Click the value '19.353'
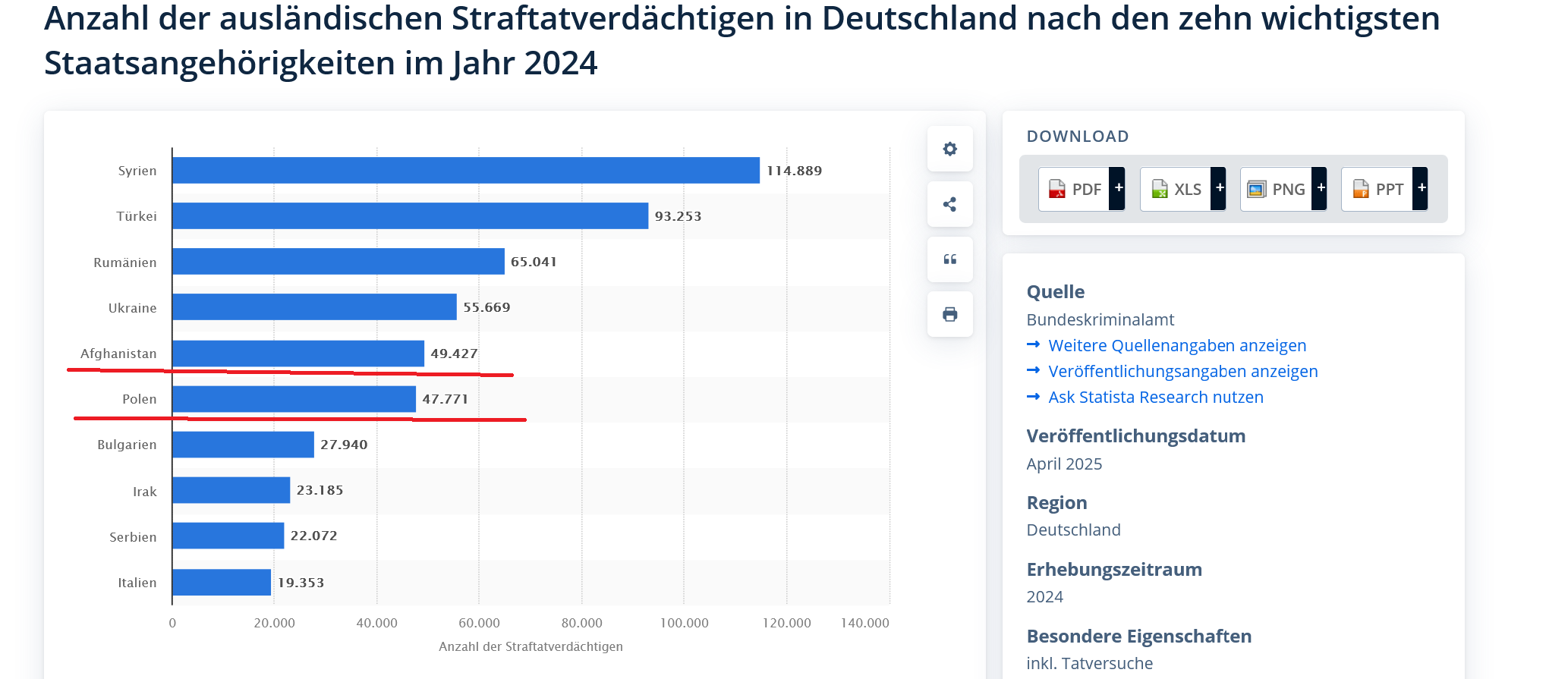This screenshot has height=679, width=1568. pyautogui.click(x=301, y=583)
